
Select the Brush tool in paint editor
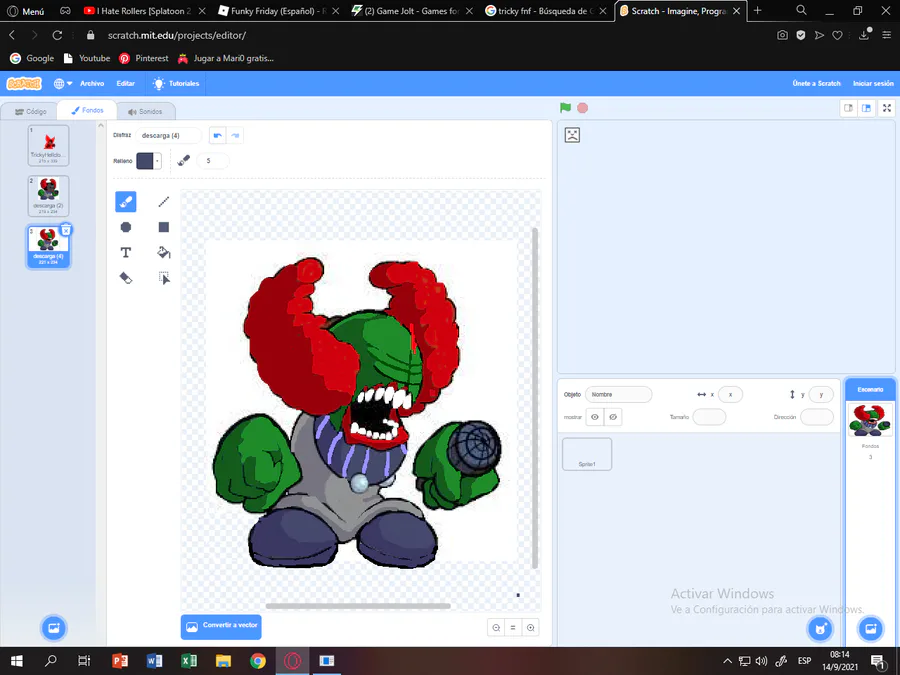pyautogui.click(x=126, y=201)
